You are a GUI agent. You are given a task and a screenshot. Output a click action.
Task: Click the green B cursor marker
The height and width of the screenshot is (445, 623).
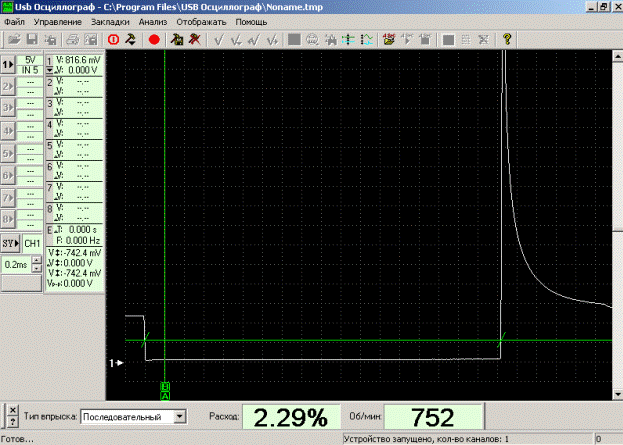point(165,387)
